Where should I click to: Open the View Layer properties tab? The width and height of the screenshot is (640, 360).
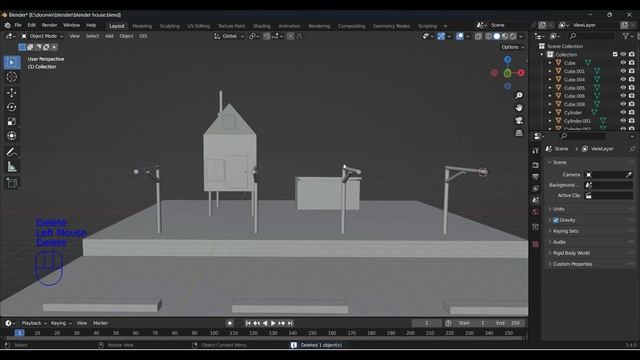click(536, 189)
